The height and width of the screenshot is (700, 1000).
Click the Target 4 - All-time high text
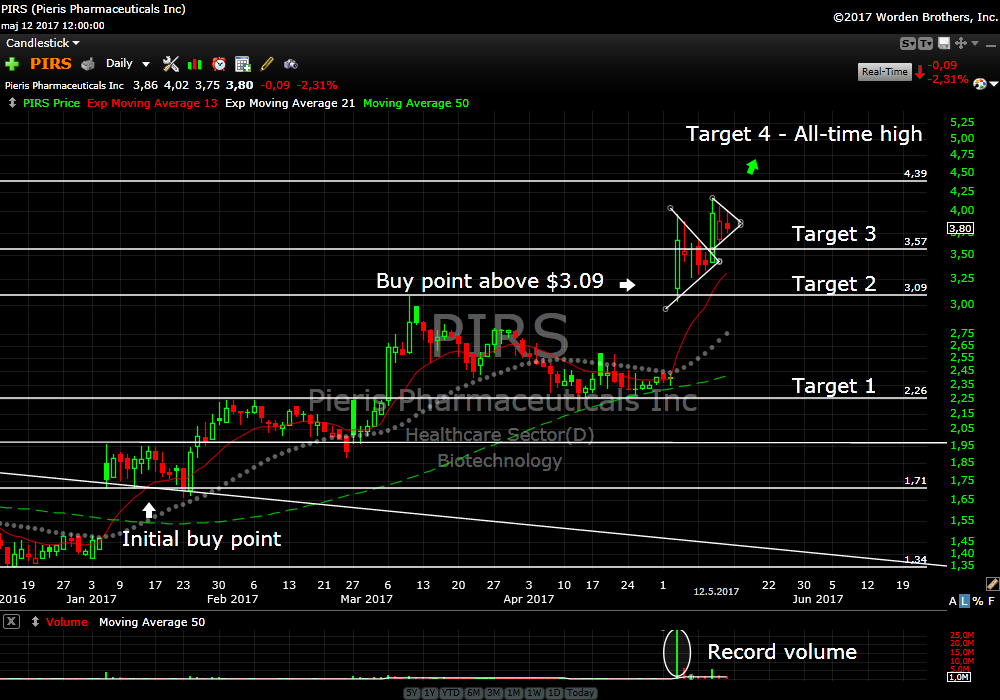point(804,134)
